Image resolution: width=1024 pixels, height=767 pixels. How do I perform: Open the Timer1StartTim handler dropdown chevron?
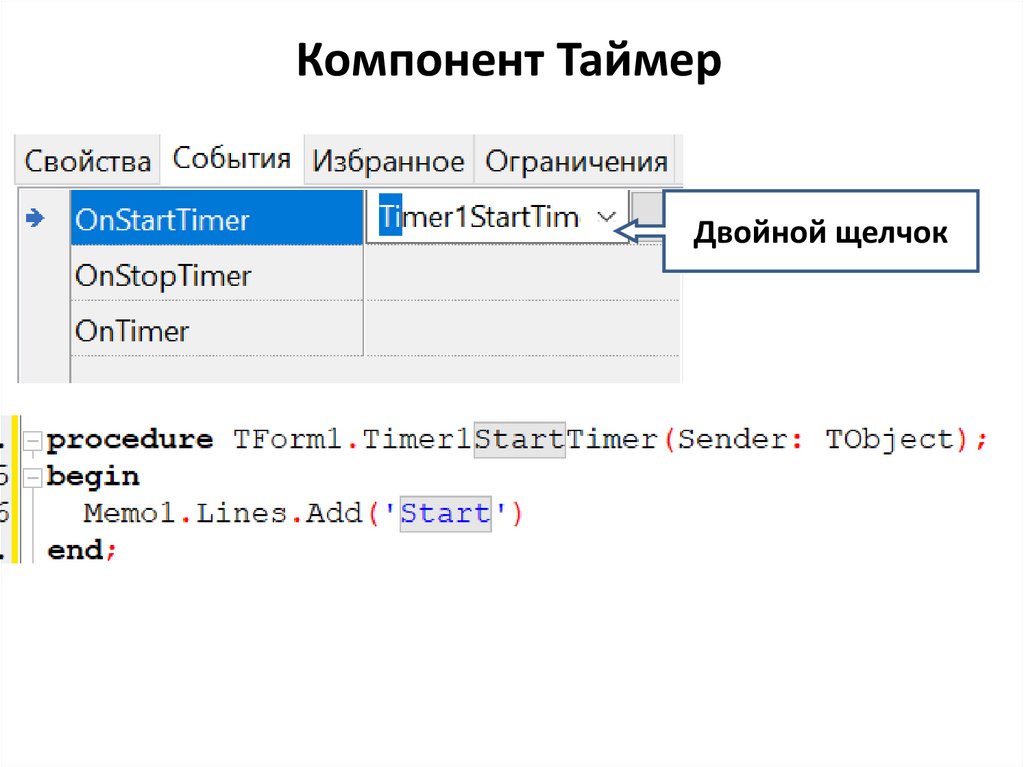click(607, 215)
